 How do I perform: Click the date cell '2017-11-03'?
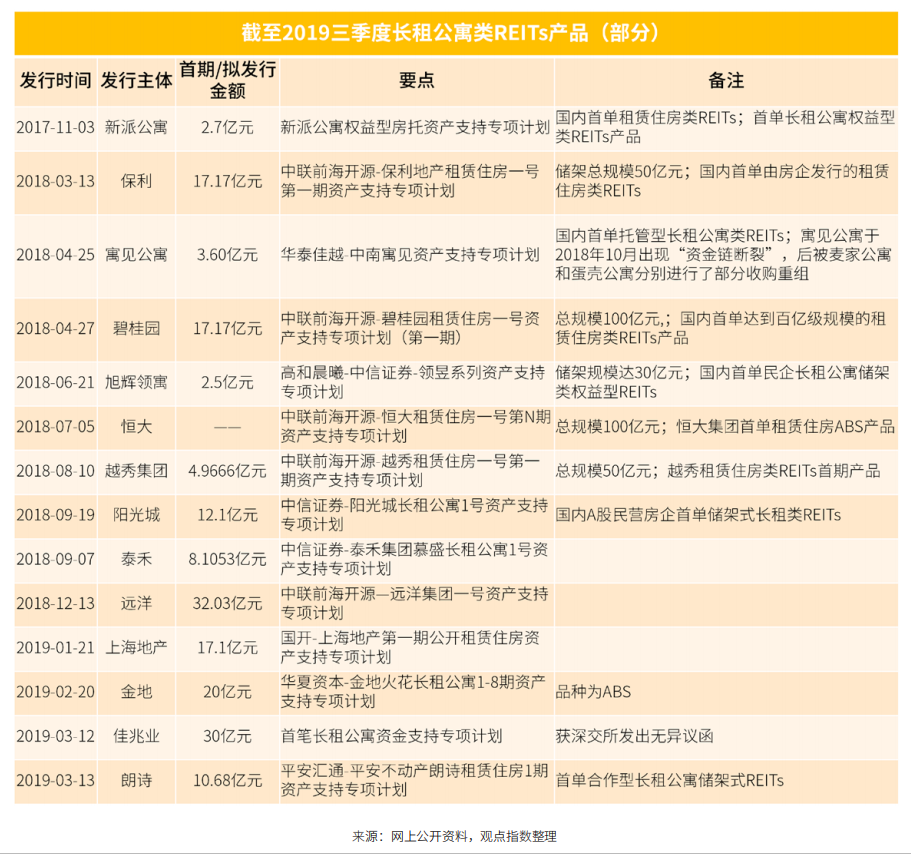point(56,127)
